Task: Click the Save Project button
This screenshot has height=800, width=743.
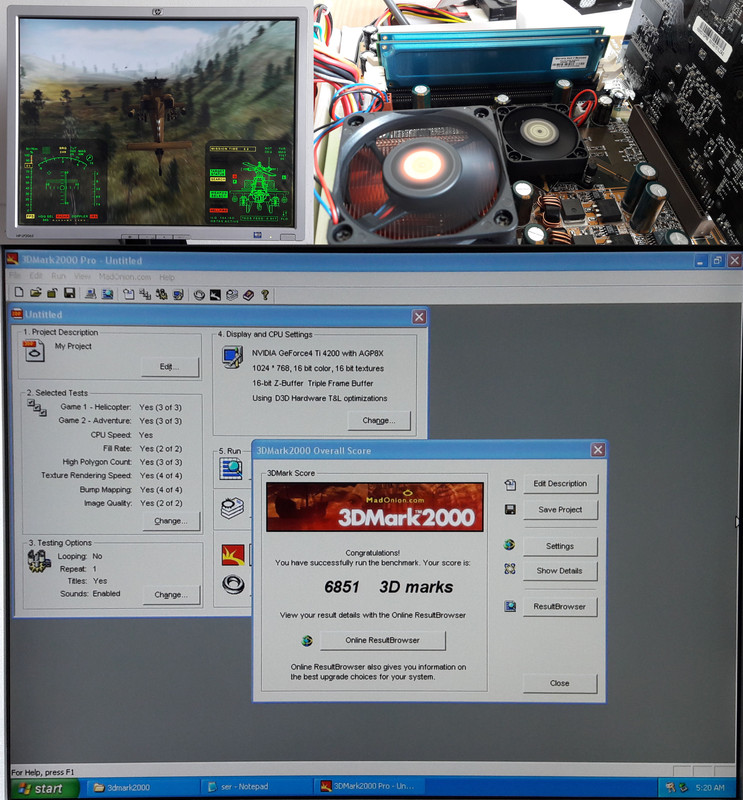Action: tap(560, 510)
